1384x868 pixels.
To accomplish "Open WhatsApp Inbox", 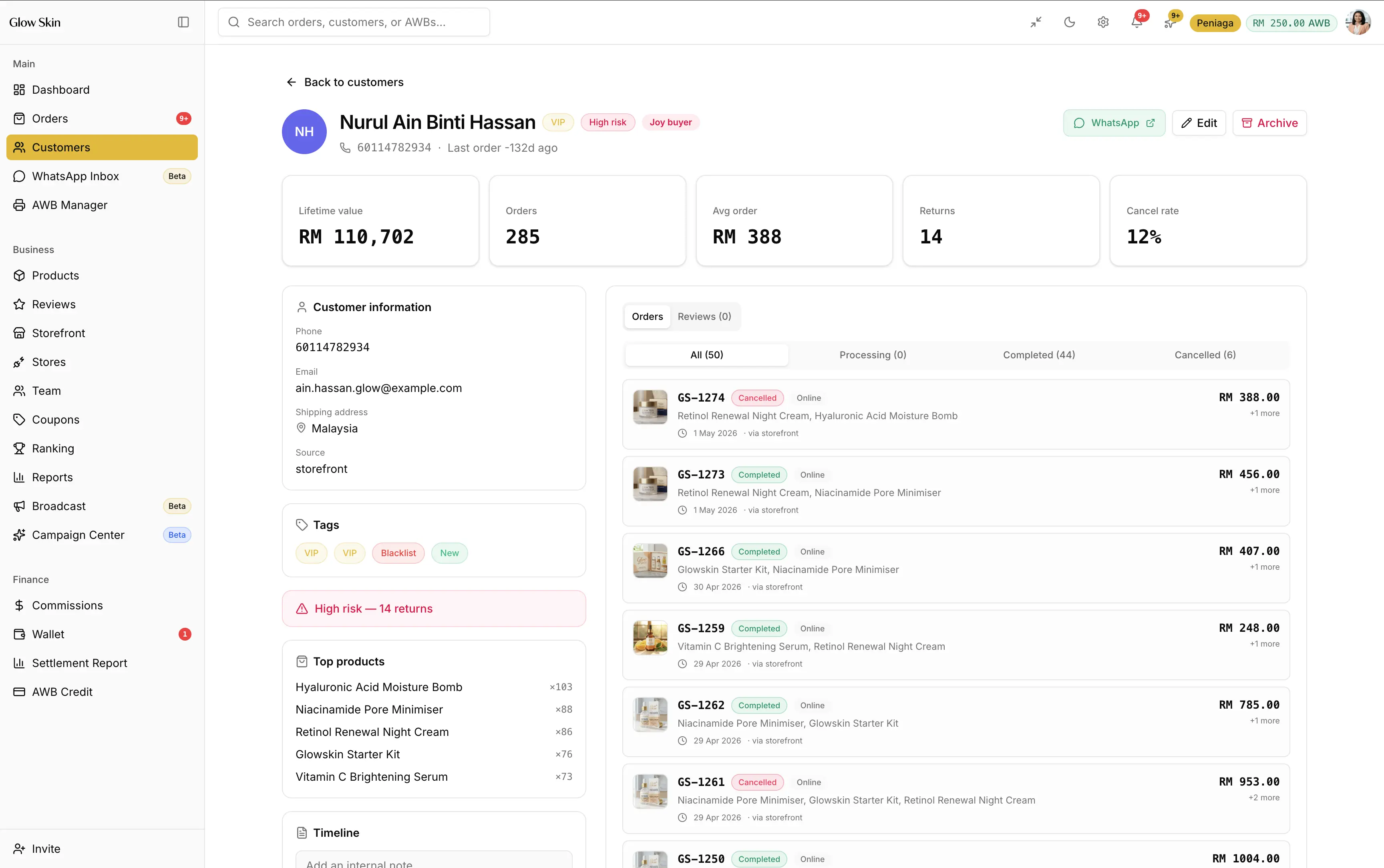I will (x=102, y=176).
